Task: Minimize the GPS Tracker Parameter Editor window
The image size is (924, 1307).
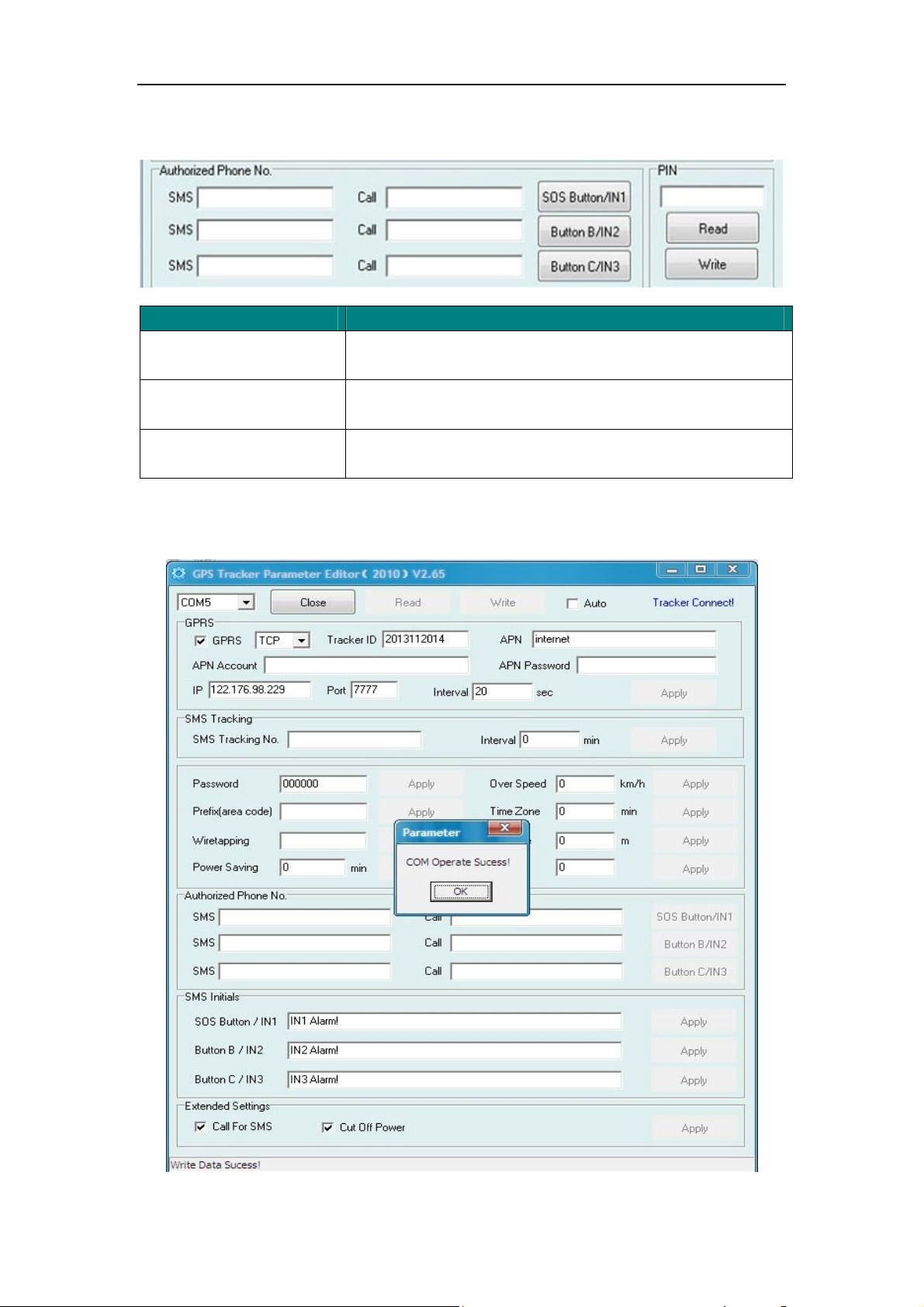Action: (672, 569)
